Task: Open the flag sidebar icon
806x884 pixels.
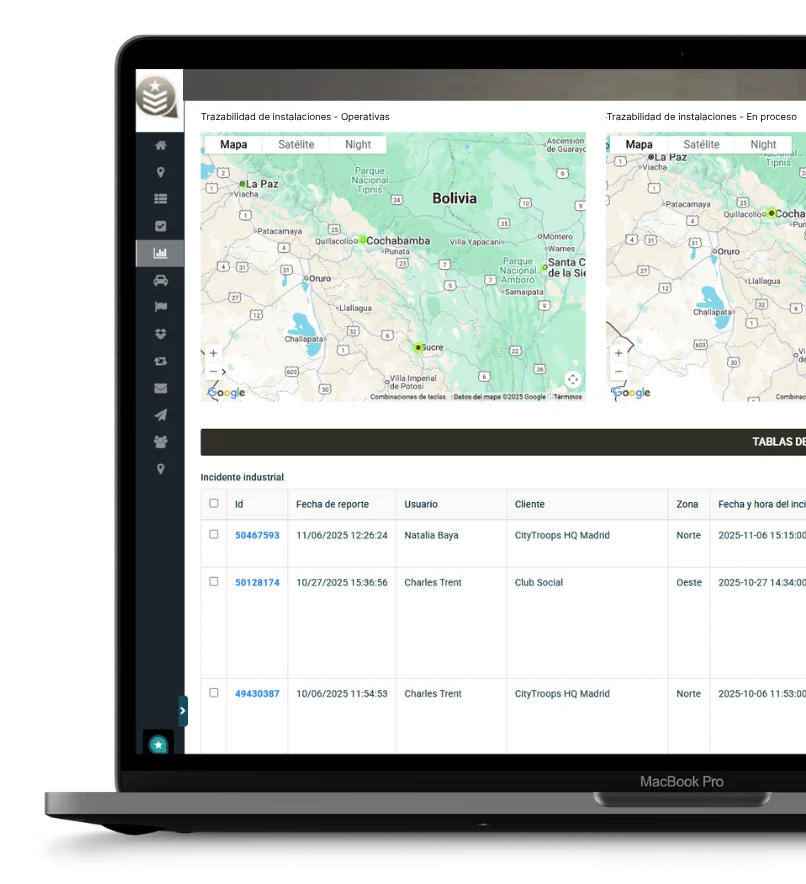Action: (x=161, y=307)
